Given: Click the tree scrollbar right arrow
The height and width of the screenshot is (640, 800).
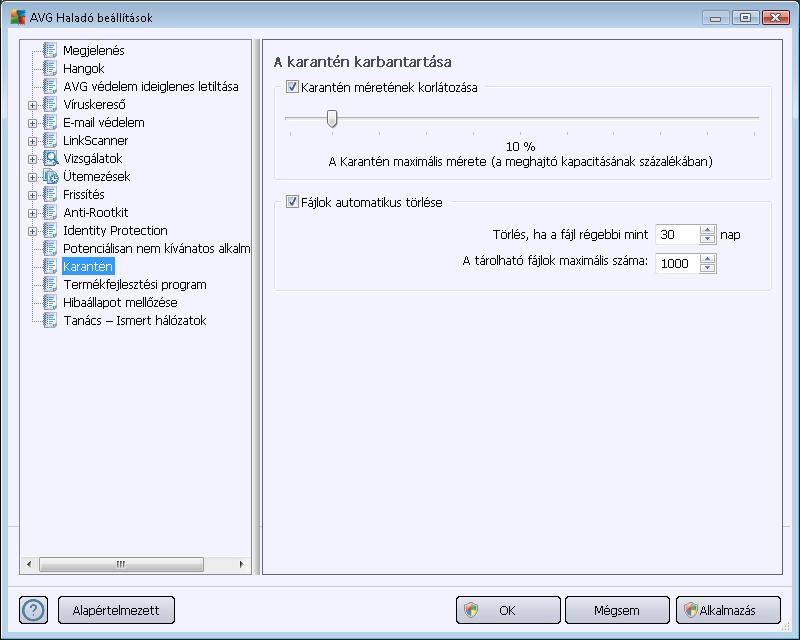Looking at the screenshot, I should coord(241,564).
